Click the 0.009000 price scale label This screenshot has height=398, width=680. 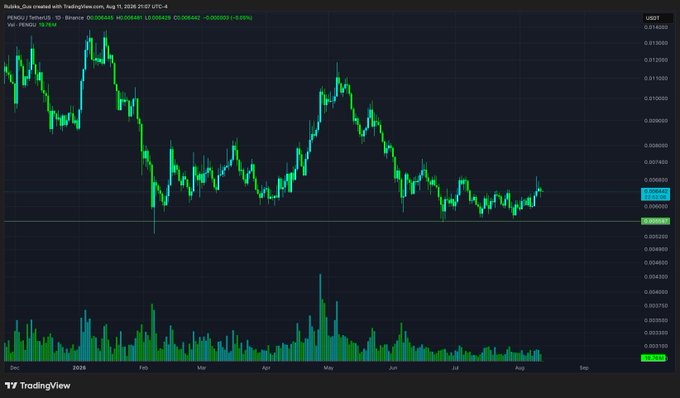pos(656,121)
